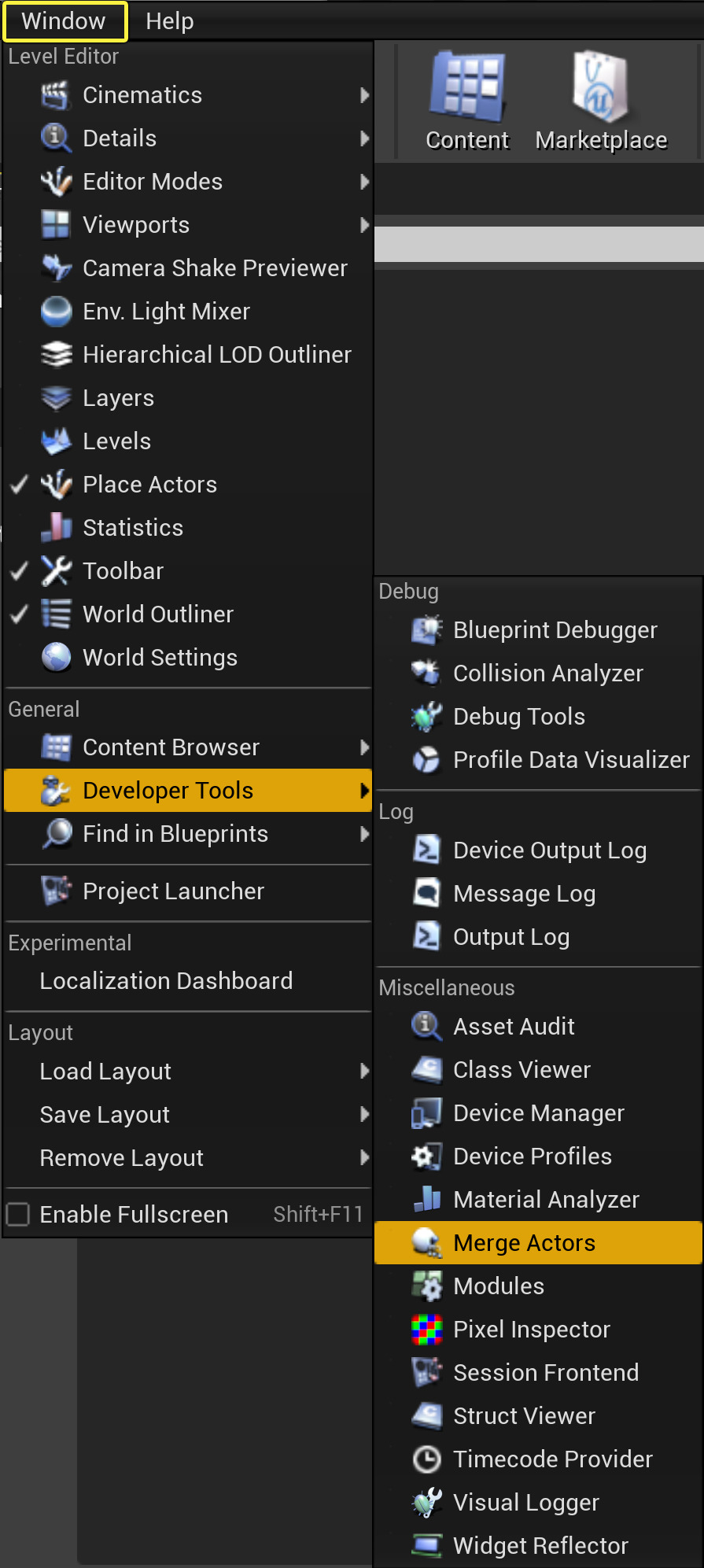Tick the Enable Fullscreen checkbox
Screen dimensions: 704x1568
pyautogui.click(x=18, y=1215)
